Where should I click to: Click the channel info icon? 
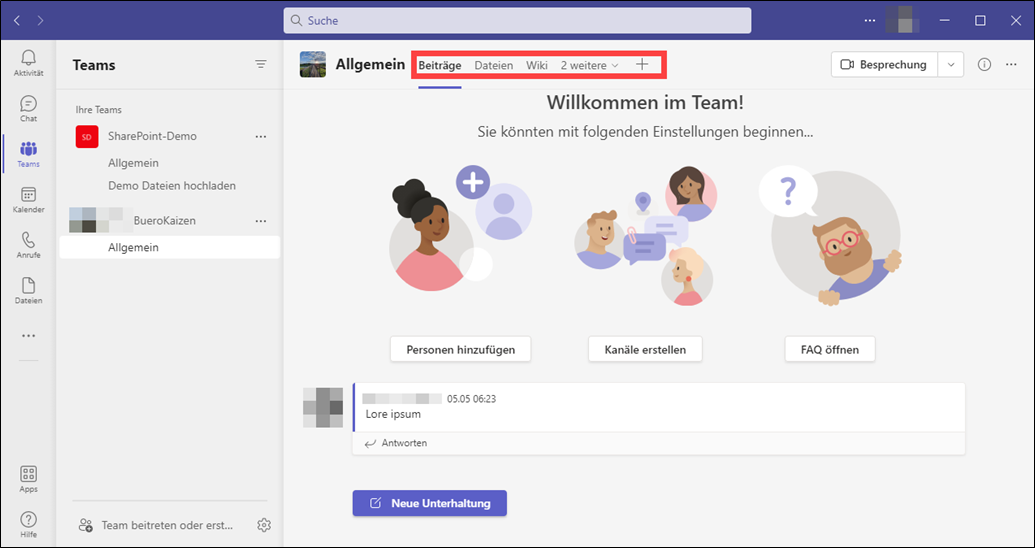point(984,65)
